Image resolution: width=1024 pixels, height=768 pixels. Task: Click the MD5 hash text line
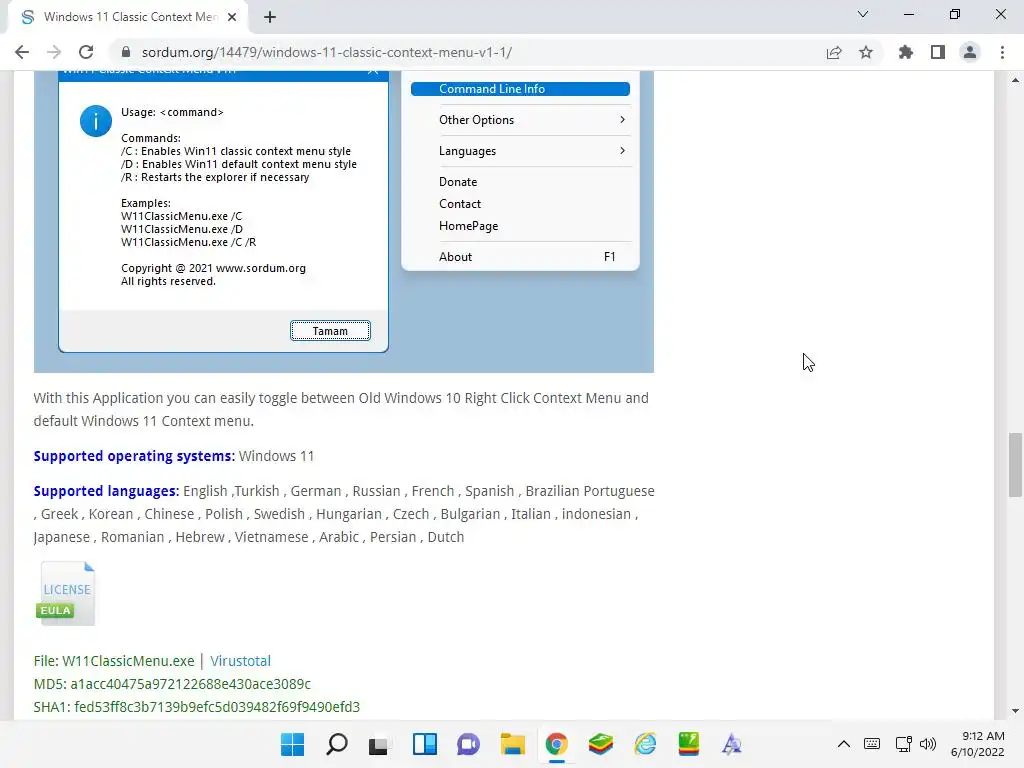172,684
